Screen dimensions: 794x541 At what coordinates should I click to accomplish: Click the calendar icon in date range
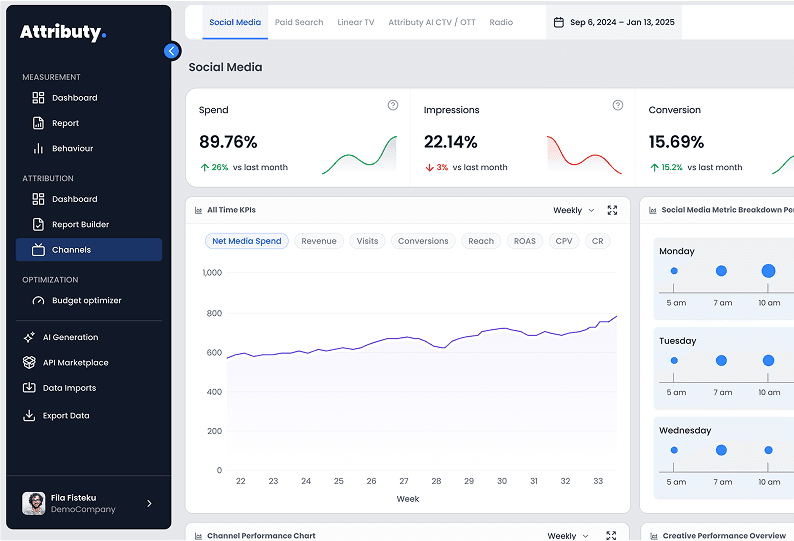click(558, 22)
